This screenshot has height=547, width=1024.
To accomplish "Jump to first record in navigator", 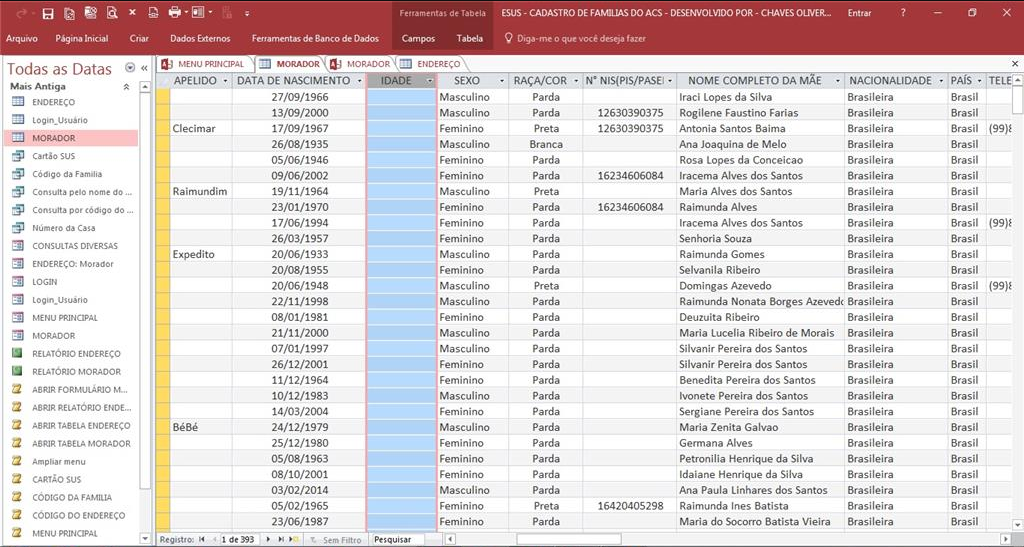I will pyautogui.click(x=203, y=539).
